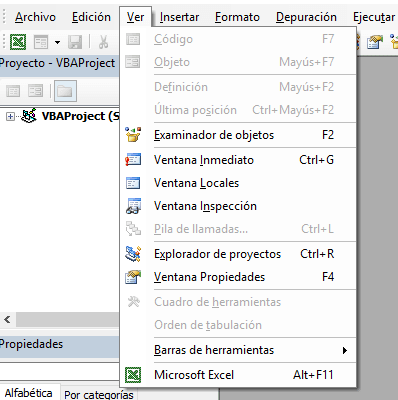Click the Properties Window icon in the toolbar
This screenshot has width=398, height=400.
coord(375,42)
